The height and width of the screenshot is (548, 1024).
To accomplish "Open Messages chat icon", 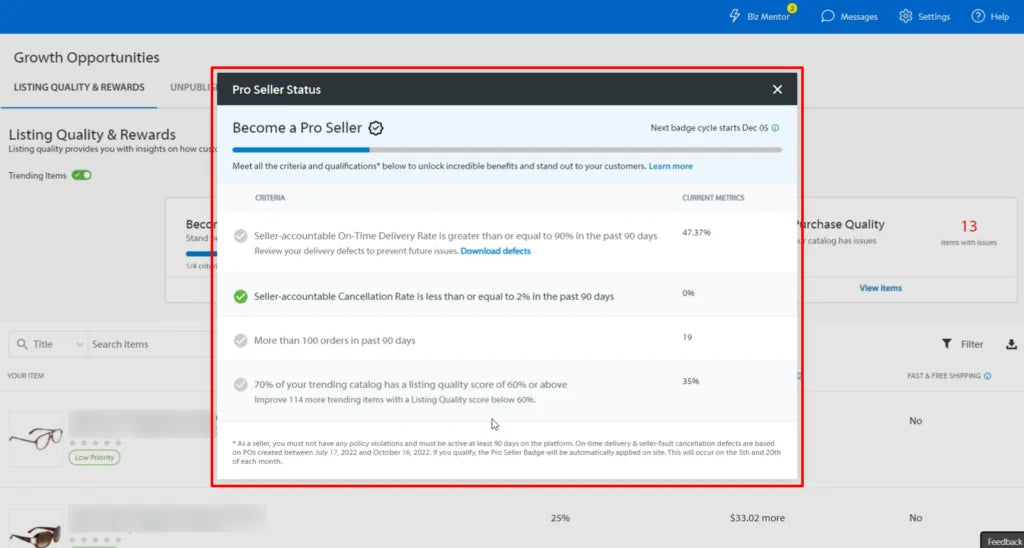I will (828, 16).
